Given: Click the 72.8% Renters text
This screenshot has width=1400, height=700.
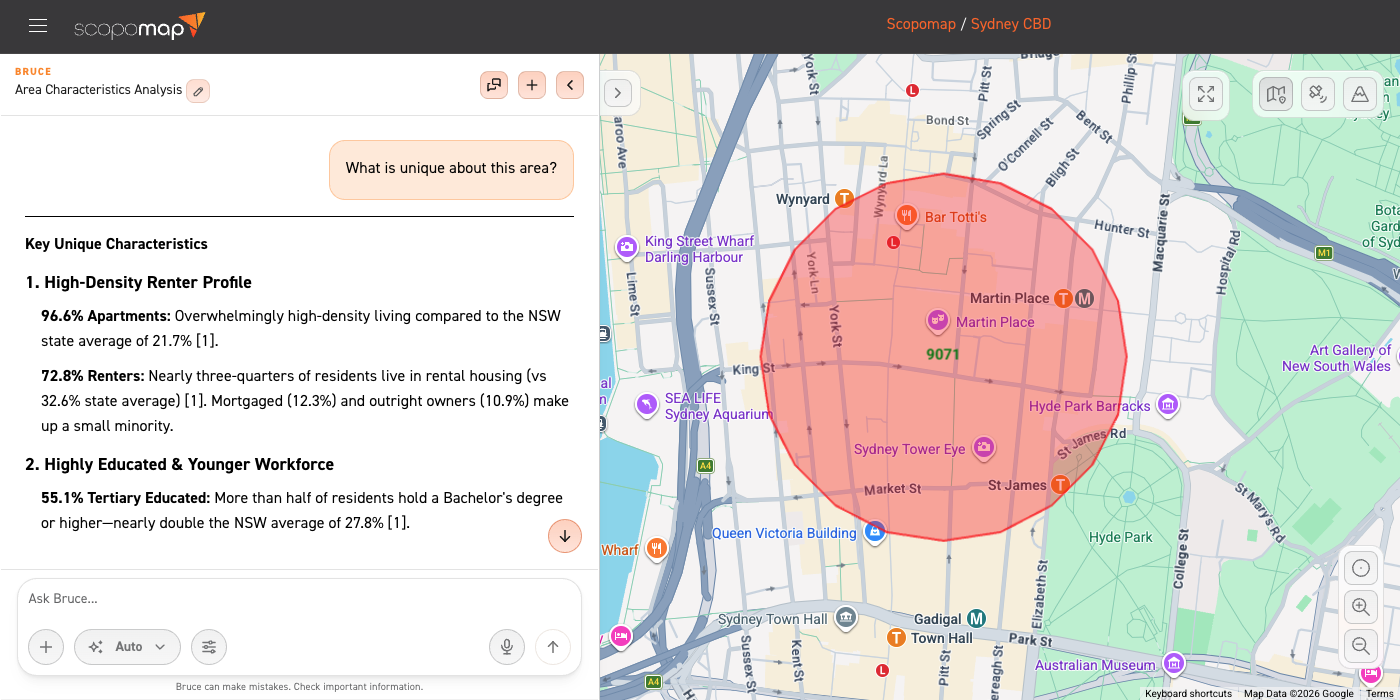Looking at the screenshot, I should click(x=93, y=376).
